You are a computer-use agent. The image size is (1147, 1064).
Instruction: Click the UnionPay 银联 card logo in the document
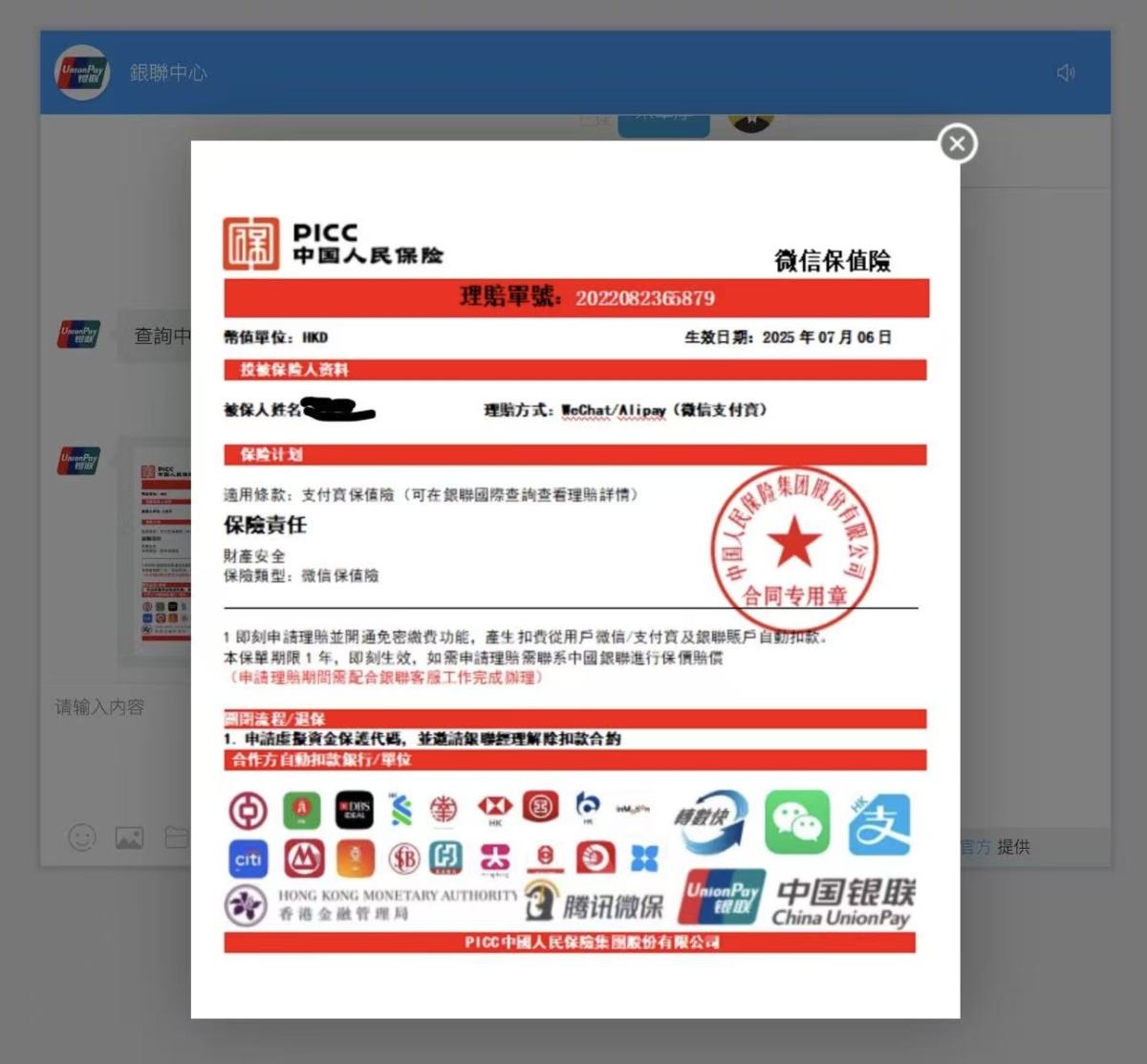723,897
